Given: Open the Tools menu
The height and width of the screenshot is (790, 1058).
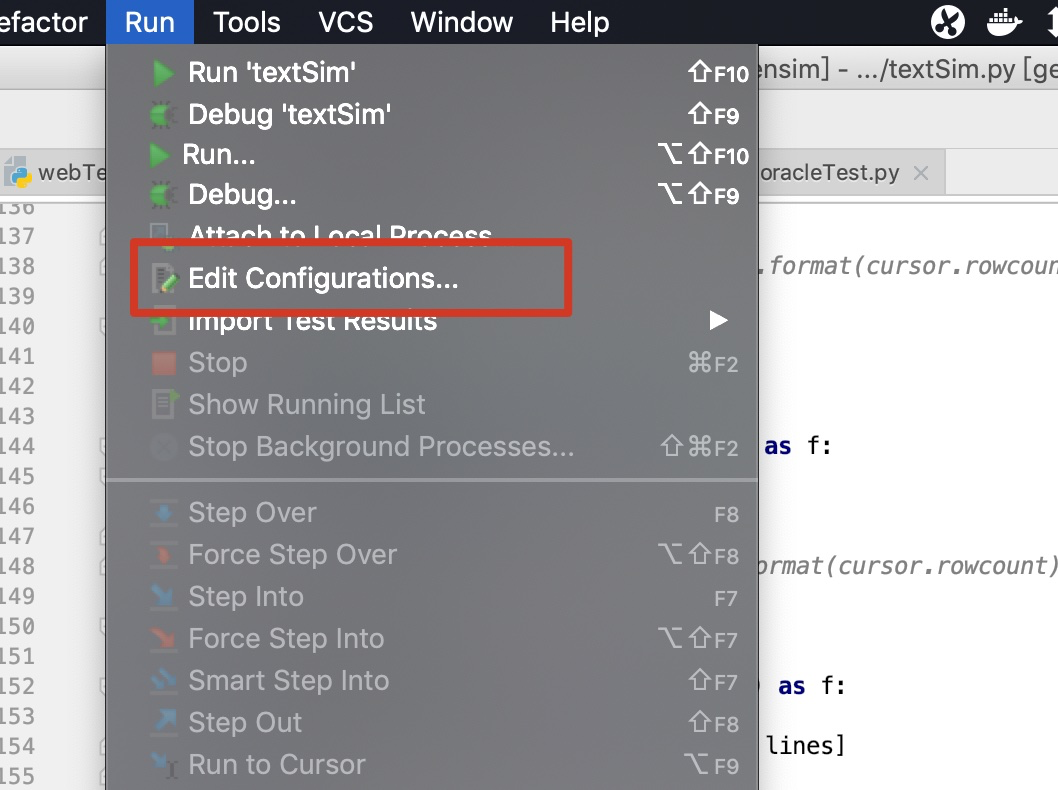Looking at the screenshot, I should point(245,22).
